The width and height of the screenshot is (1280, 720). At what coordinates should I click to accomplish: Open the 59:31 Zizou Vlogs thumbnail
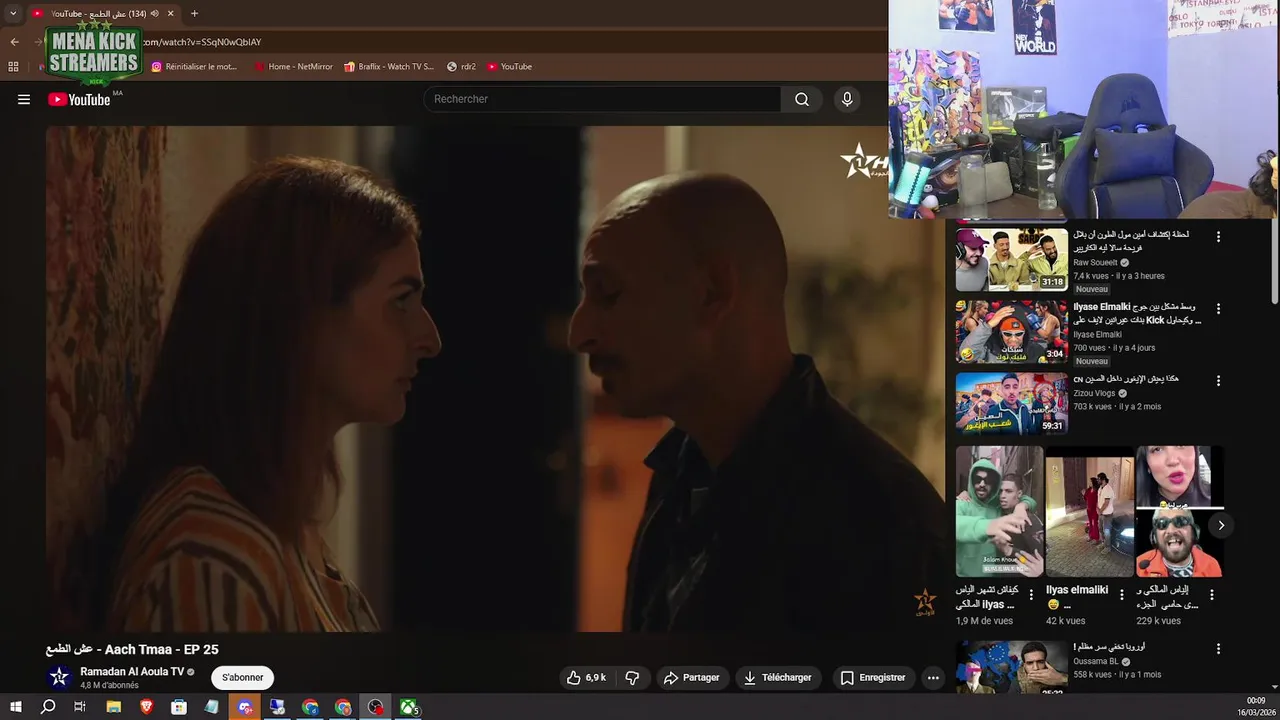[1012, 404]
